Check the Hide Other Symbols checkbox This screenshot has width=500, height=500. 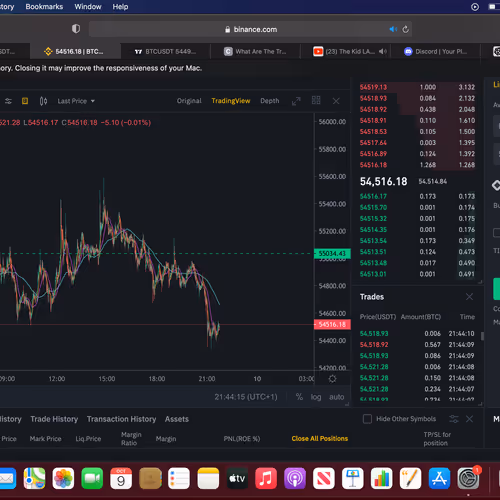pos(367,419)
